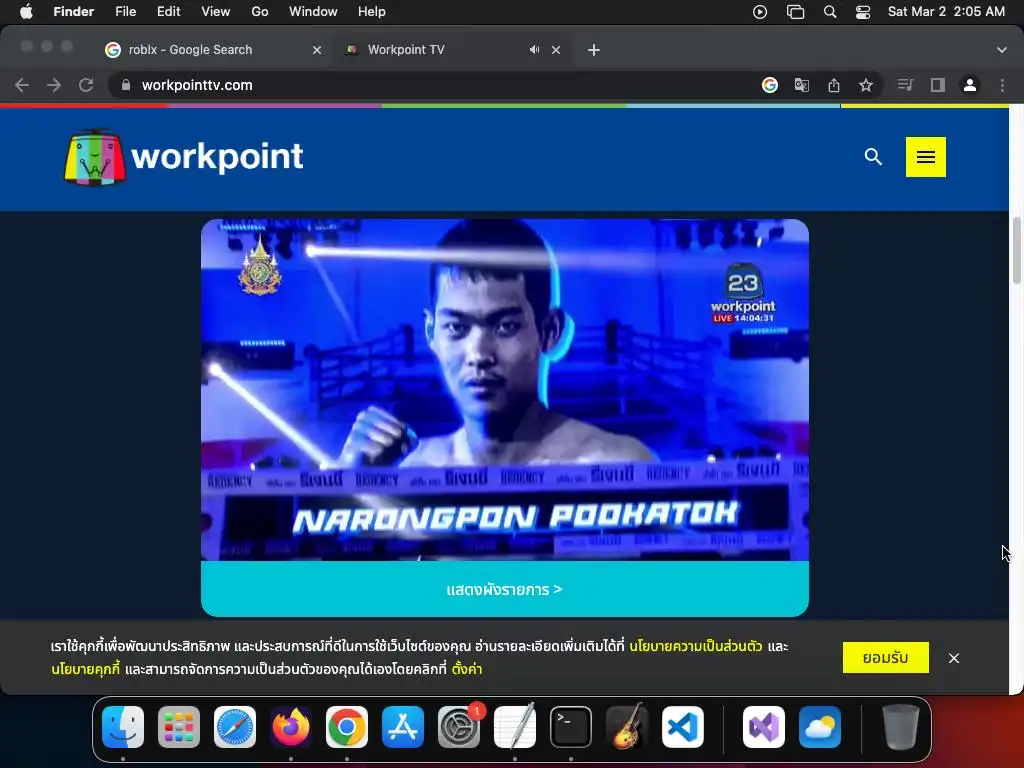Open the Chrome profile icon
Screen dimensions: 1024x768
tap(970, 85)
